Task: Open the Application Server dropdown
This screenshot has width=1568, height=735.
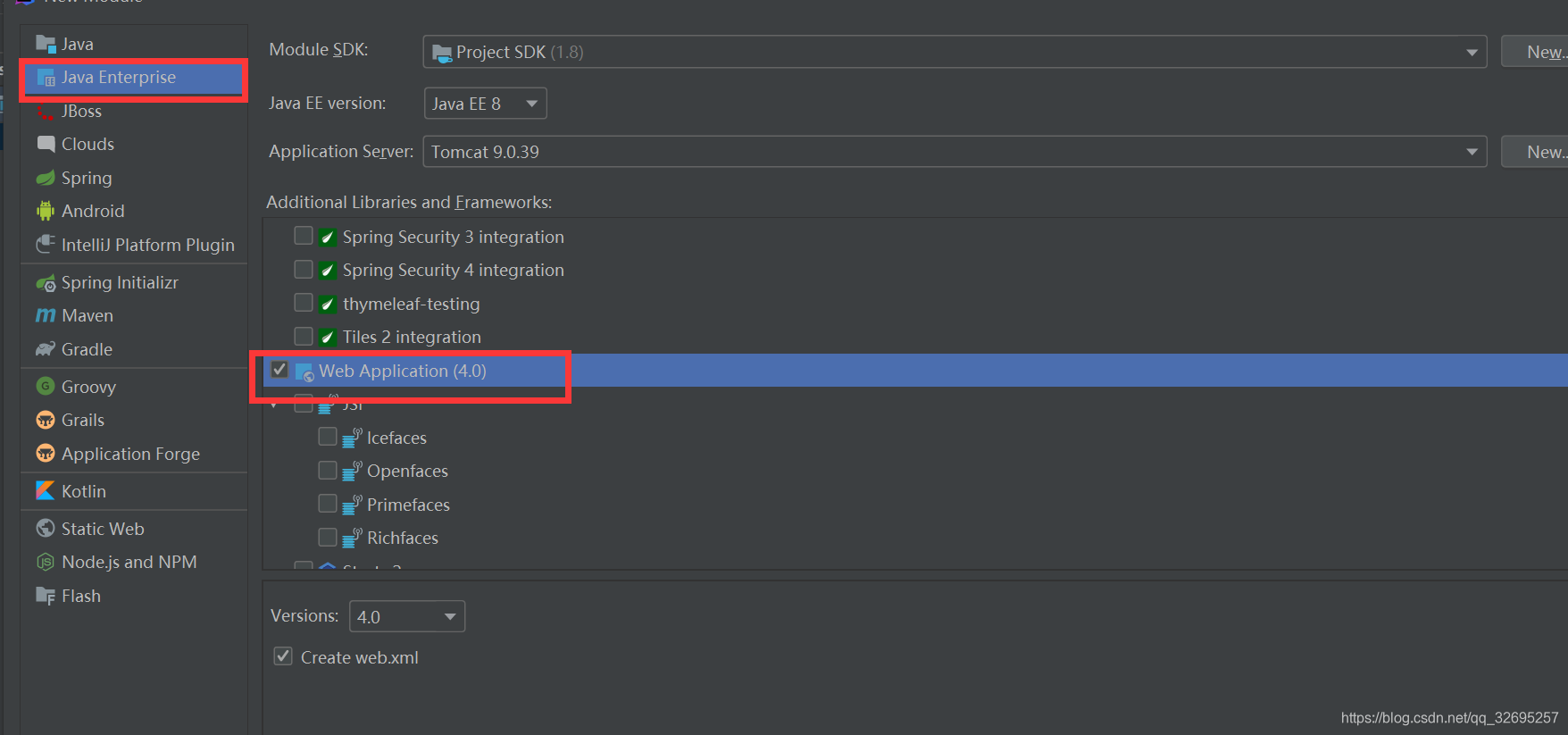Action: pos(955,152)
